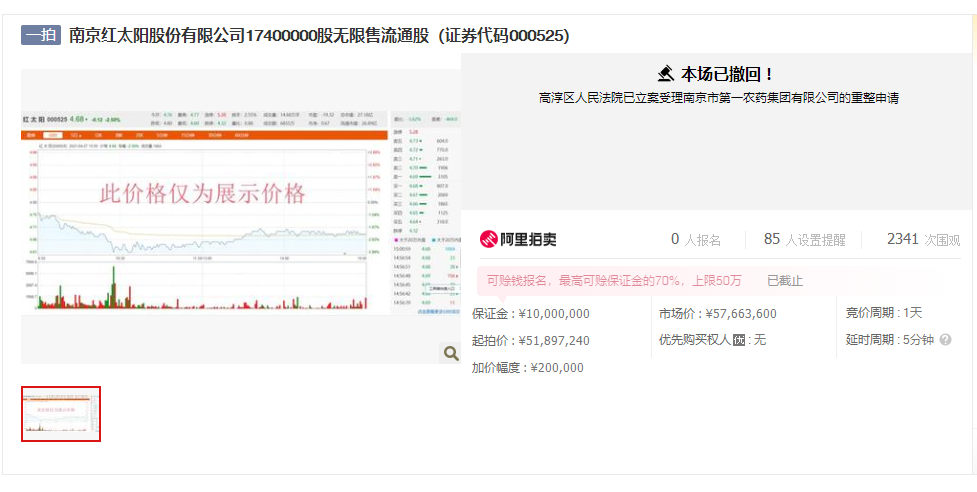977x492 pixels.
Task: Click the magnifier zoom icon on stock image
Action: click(x=450, y=354)
